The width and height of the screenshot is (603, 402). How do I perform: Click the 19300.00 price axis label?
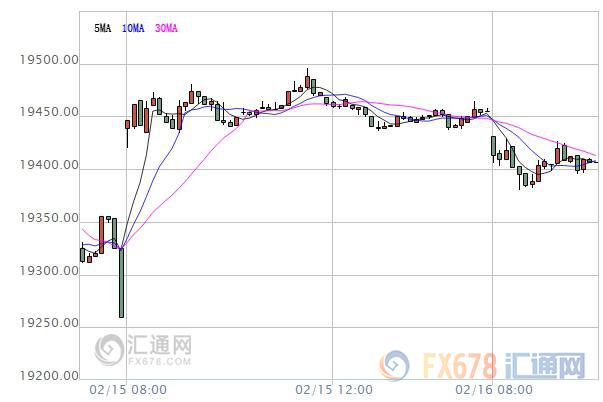49,270
